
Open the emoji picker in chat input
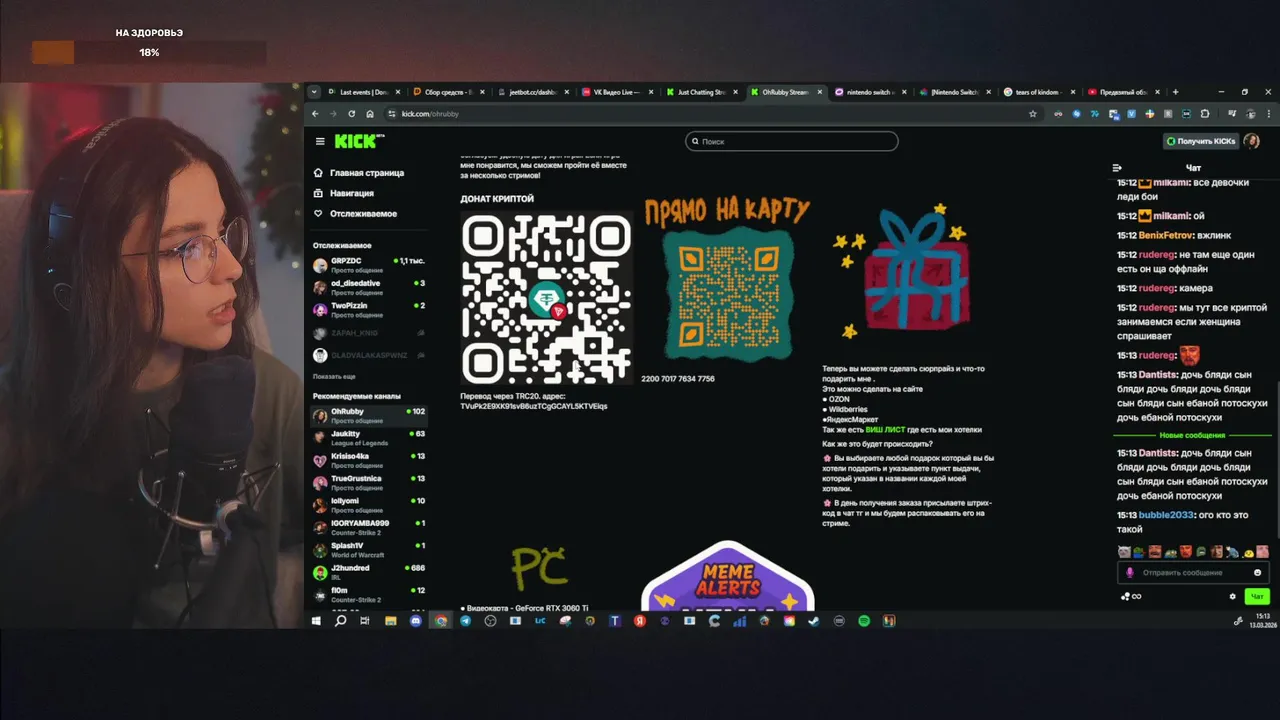pyautogui.click(x=1257, y=572)
